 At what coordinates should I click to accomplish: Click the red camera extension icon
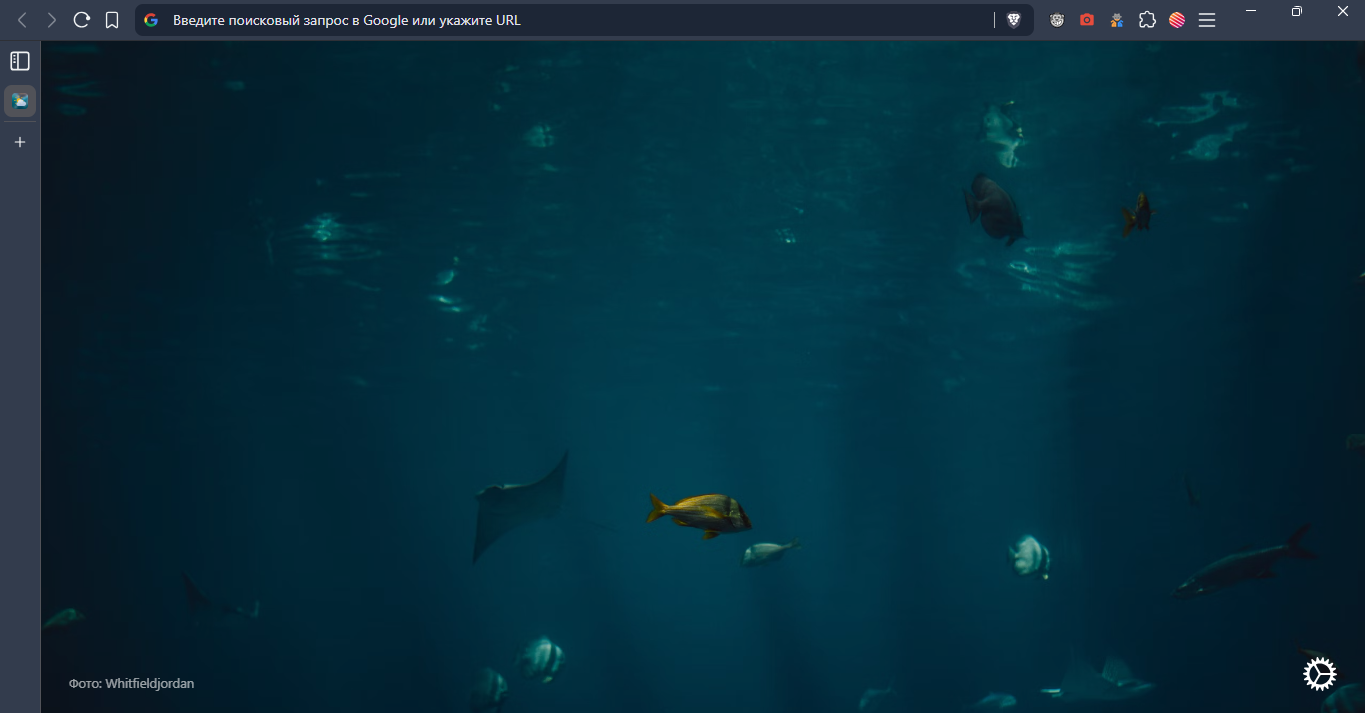[x=1087, y=20]
